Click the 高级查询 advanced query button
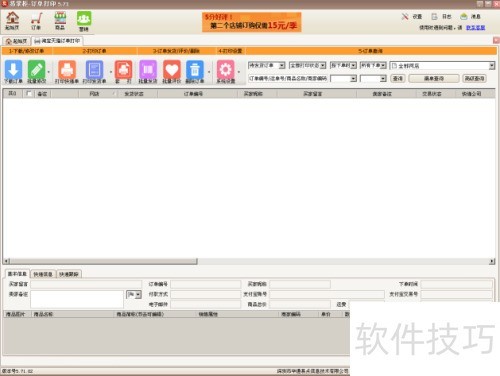The height and width of the screenshot is (376, 500). click(x=474, y=78)
